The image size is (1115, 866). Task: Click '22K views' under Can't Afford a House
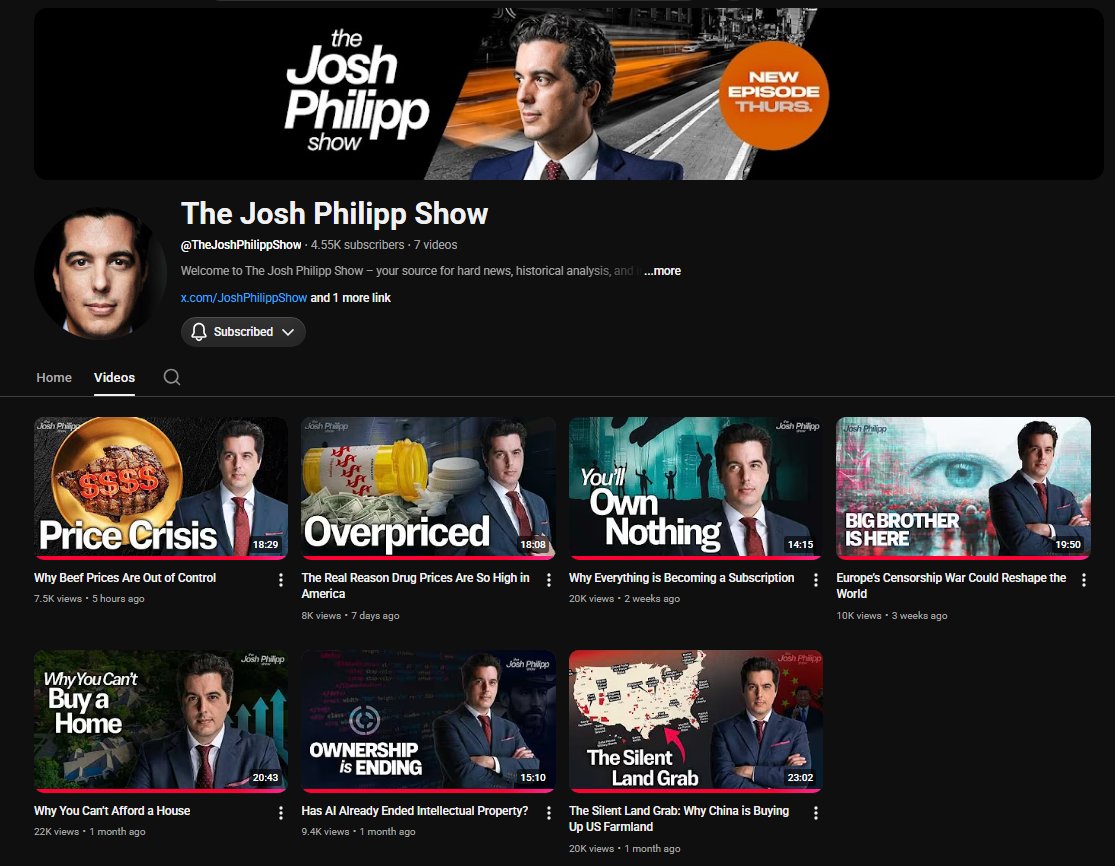pyautogui.click(x=57, y=832)
